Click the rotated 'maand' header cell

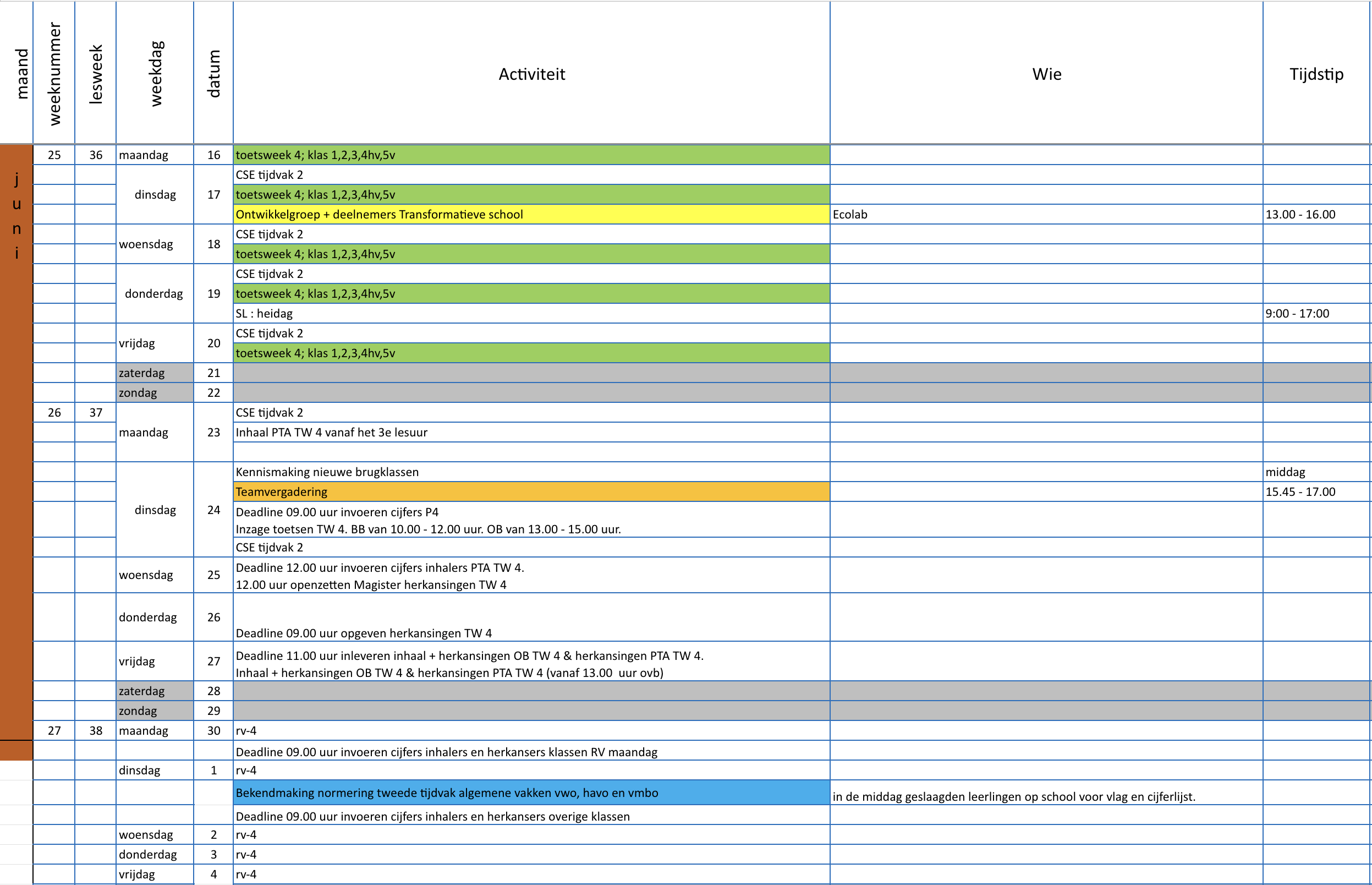(17, 74)
